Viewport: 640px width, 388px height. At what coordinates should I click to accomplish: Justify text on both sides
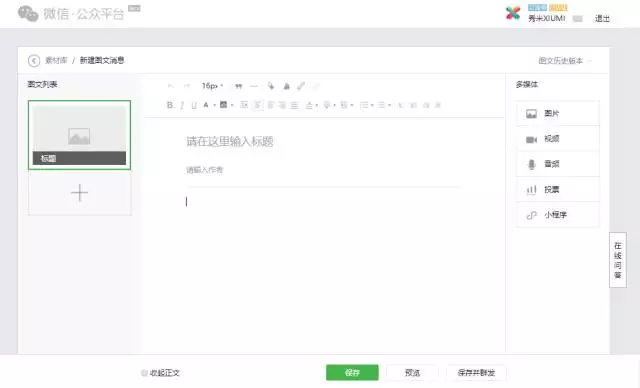coord(294,105)
